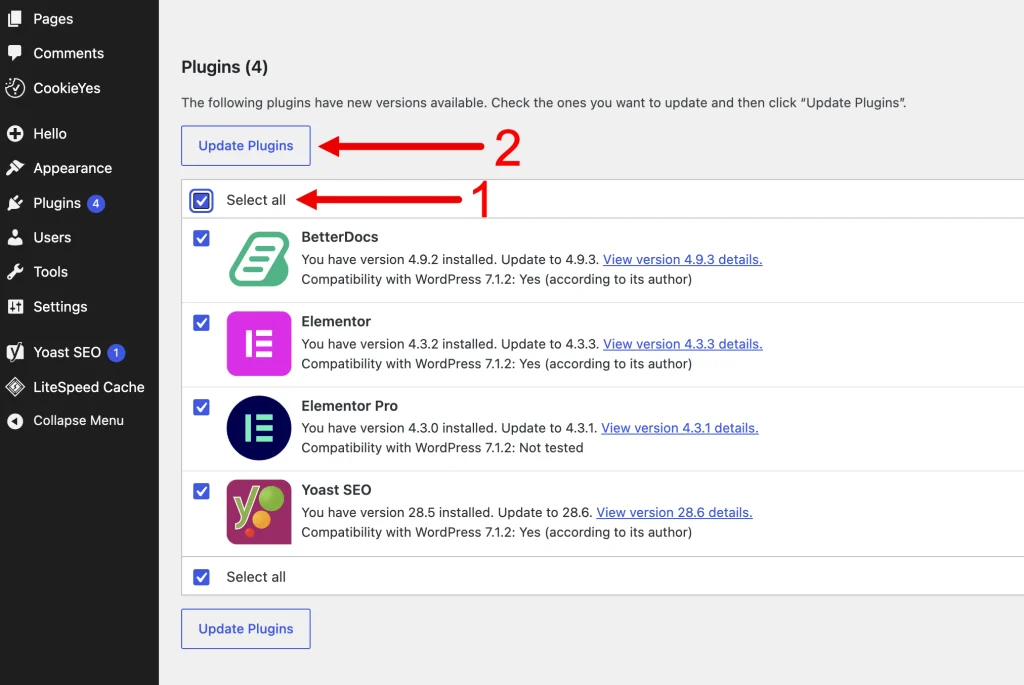1024x685 pixels.
Task: Open CookieYes menu item
Action: point(67,88)
